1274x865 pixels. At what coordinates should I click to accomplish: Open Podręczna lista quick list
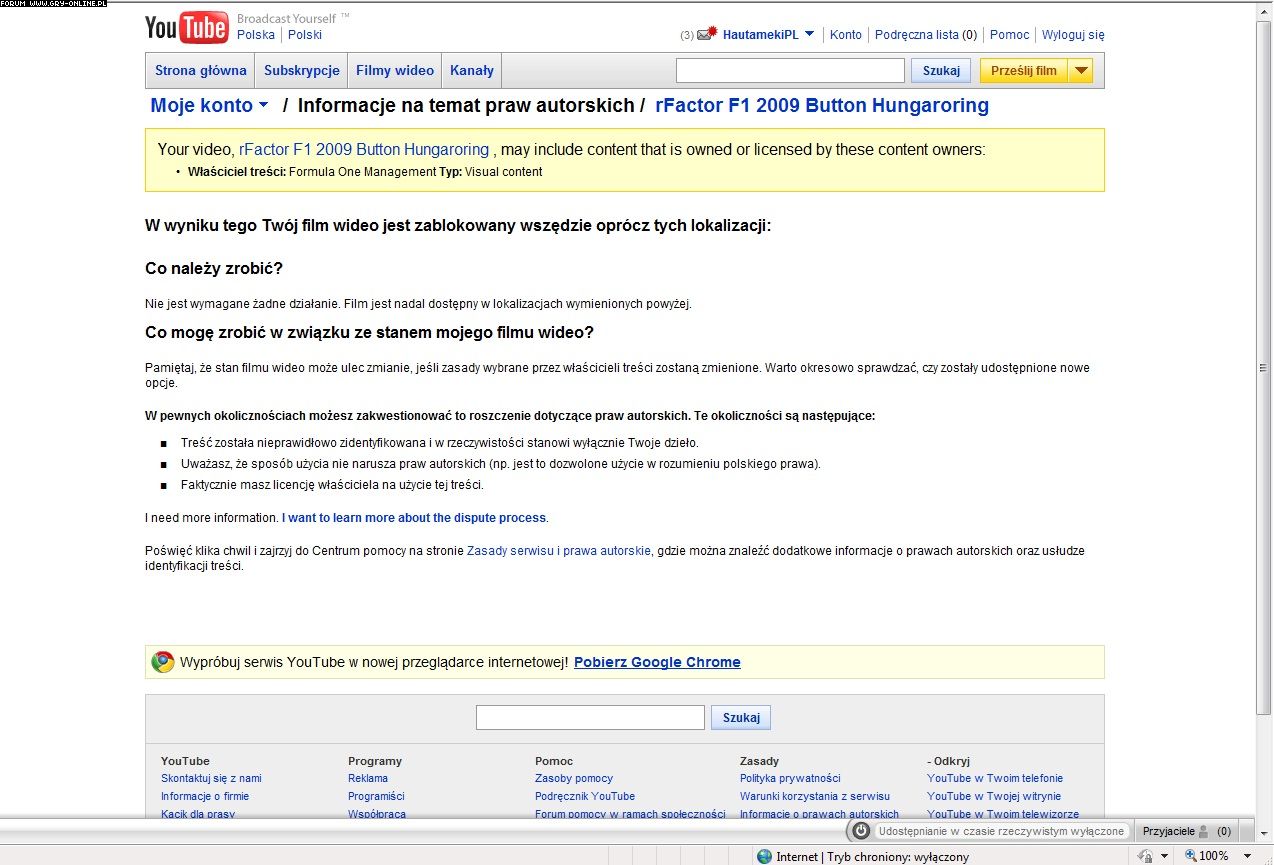[926, 35]
